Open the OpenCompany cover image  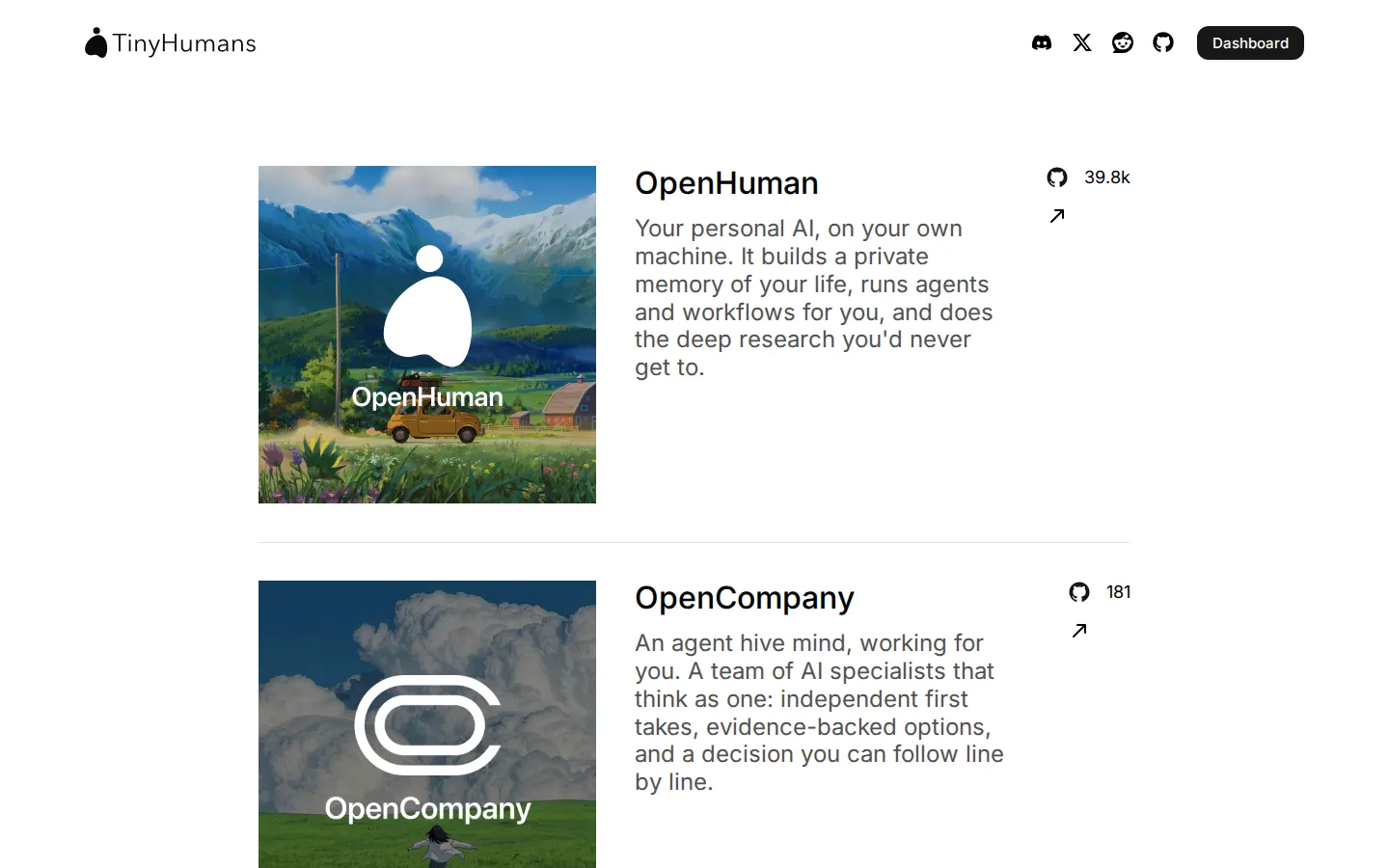point(427,724)
